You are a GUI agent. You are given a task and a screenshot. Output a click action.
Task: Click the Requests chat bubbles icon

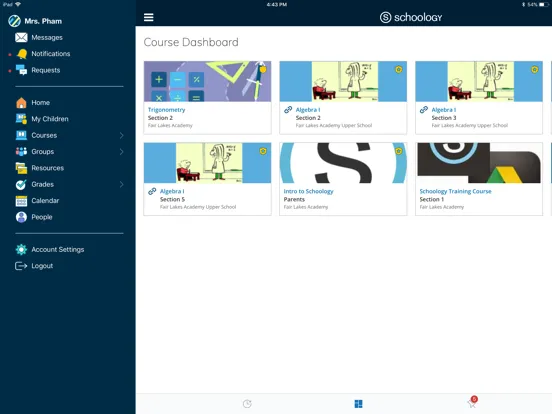click(21, 70)
